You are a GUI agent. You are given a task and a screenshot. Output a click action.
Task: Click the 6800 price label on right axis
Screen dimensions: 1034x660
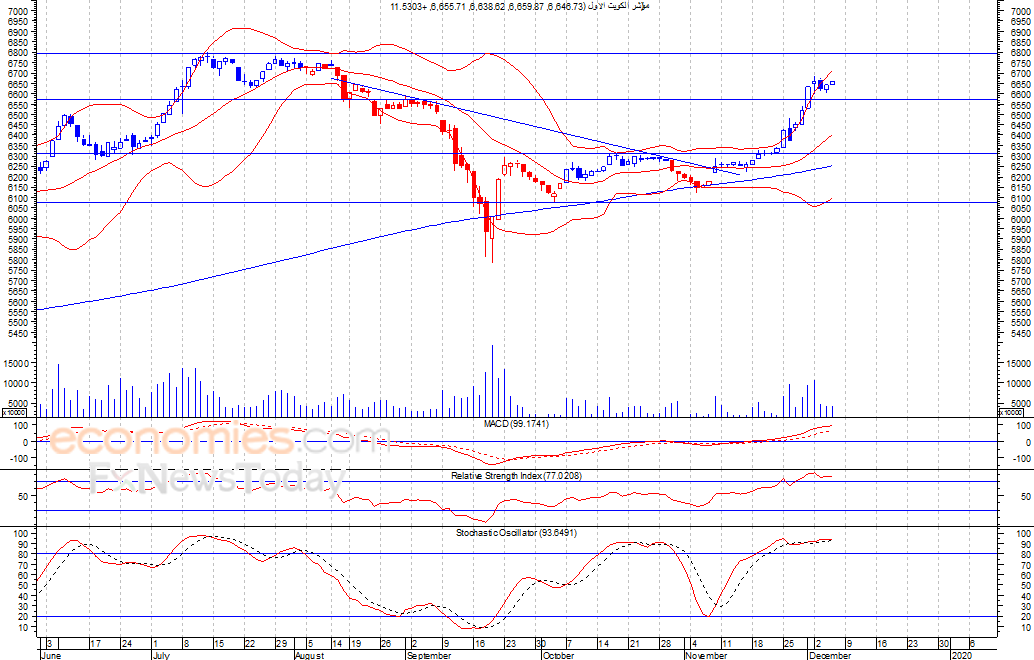point(1019,53)
